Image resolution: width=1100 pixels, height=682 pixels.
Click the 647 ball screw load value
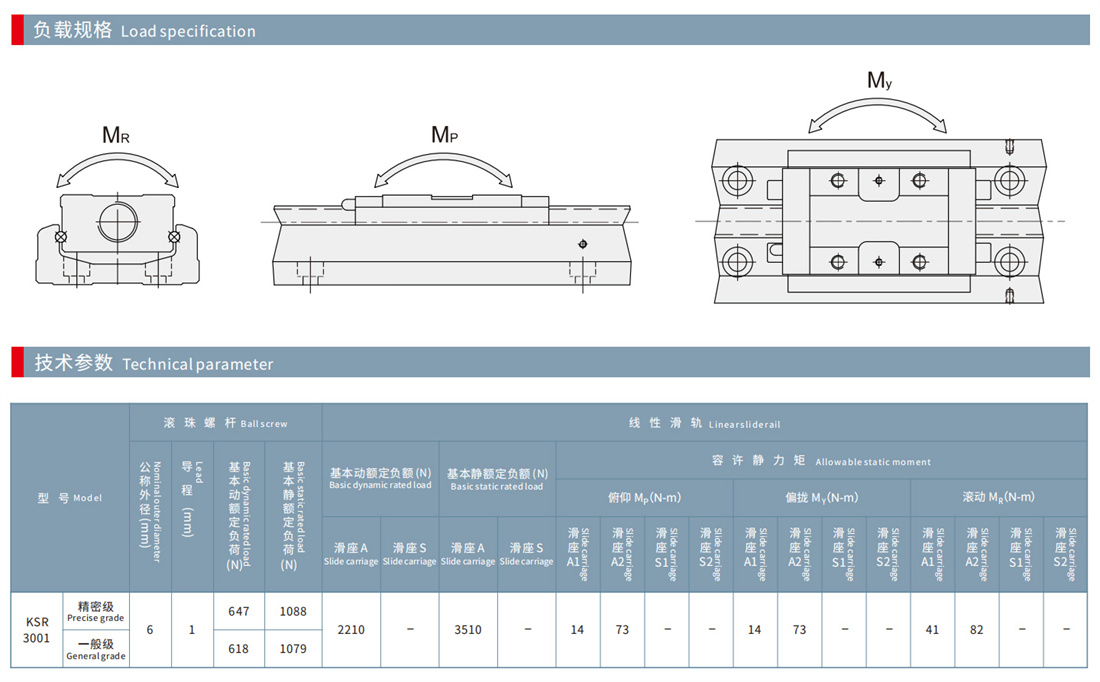tap(239, 611)
